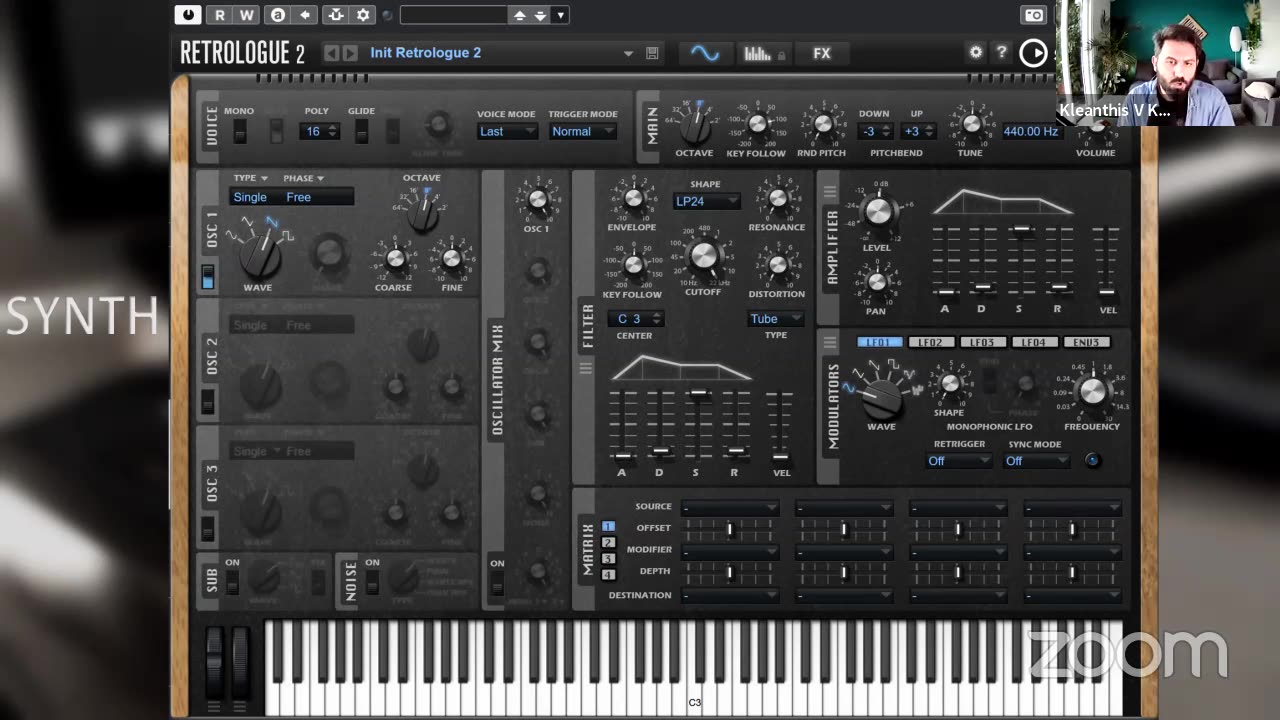Click the A/B compare 'a' icon

pyautogui.click(x=278, y=15)
